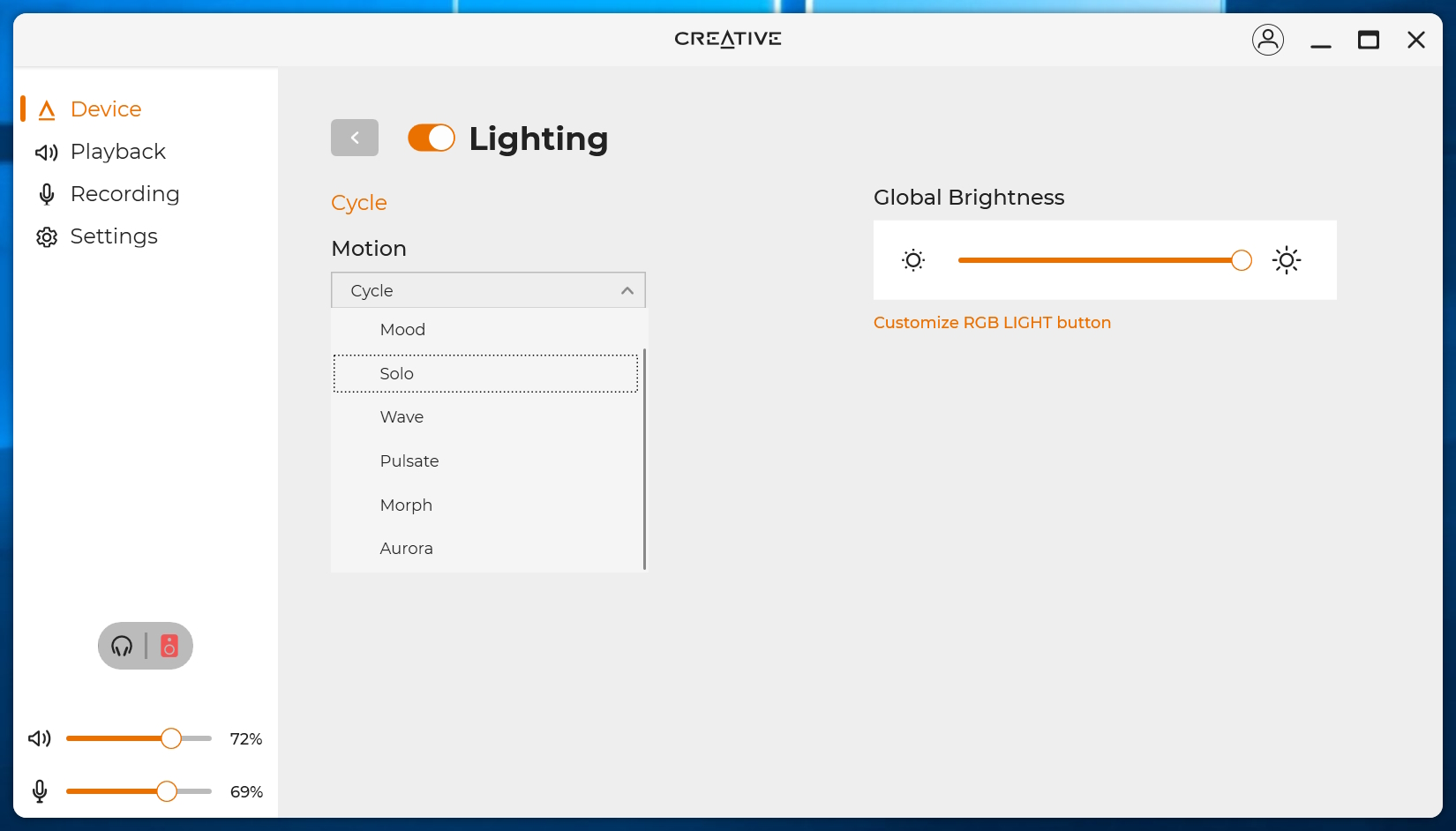Image resolution: width=1456 pixels, height=831 pixels.
Task: Click the Motion dropdown list scrollbar
Action: 644,459
